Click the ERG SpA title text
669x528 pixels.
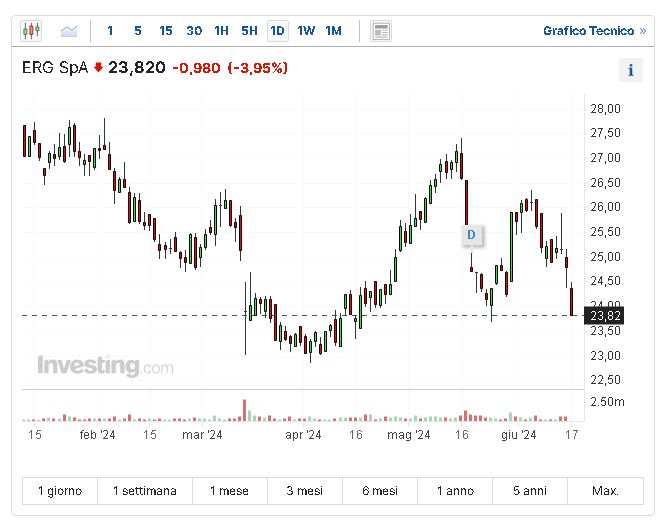[x=55, y=68]
